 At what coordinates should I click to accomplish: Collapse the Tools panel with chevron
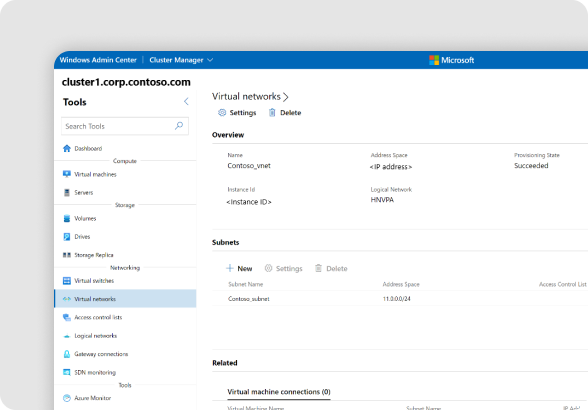(x=186, y=101)
